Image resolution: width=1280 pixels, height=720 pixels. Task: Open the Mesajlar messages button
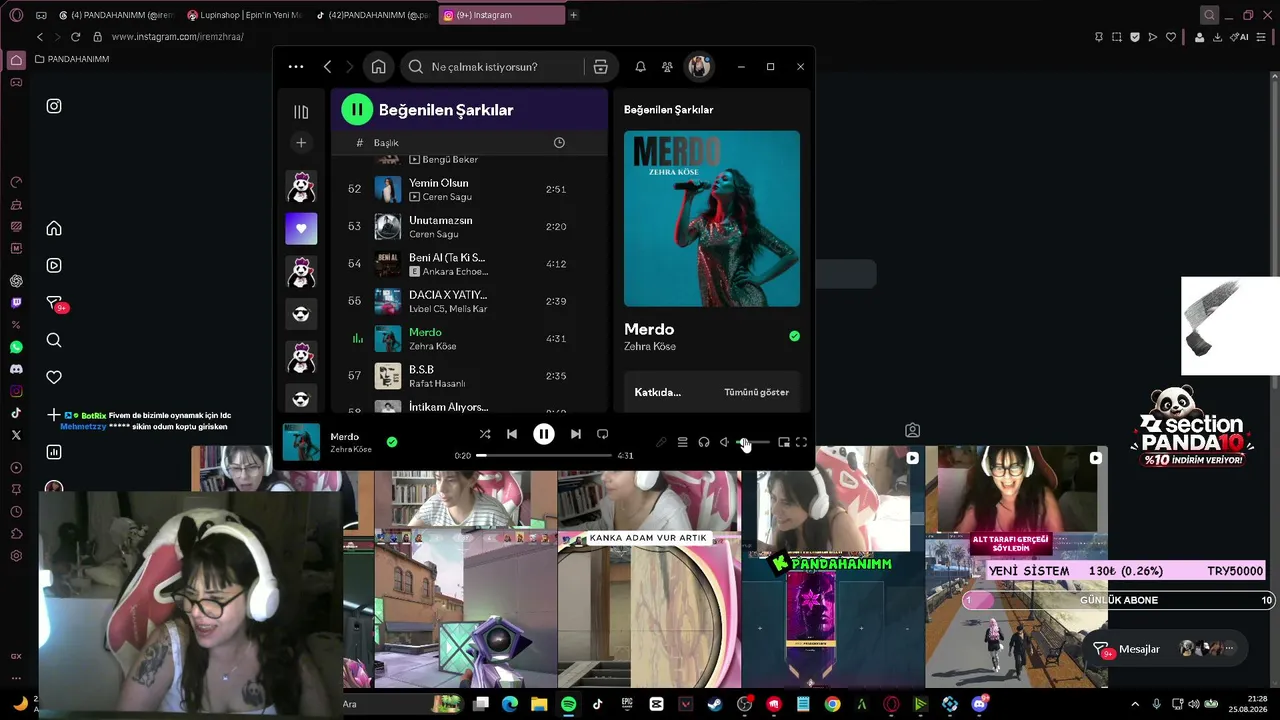point(1168,649)
